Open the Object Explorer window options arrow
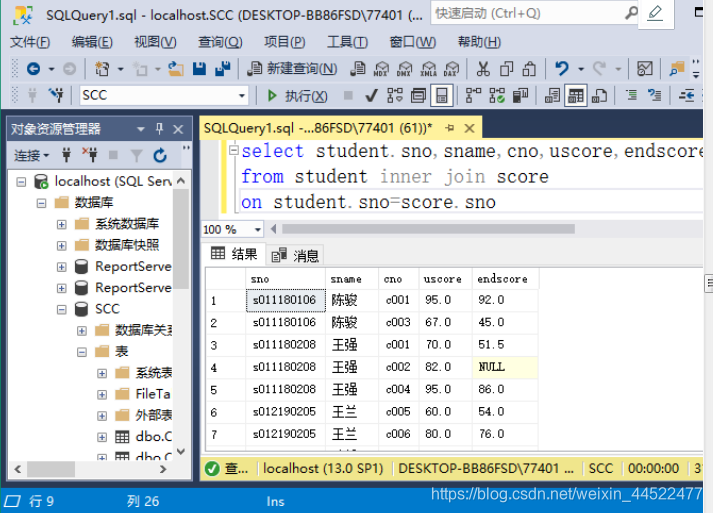This screenshot has width=713, height=513. tap(141, 129)
